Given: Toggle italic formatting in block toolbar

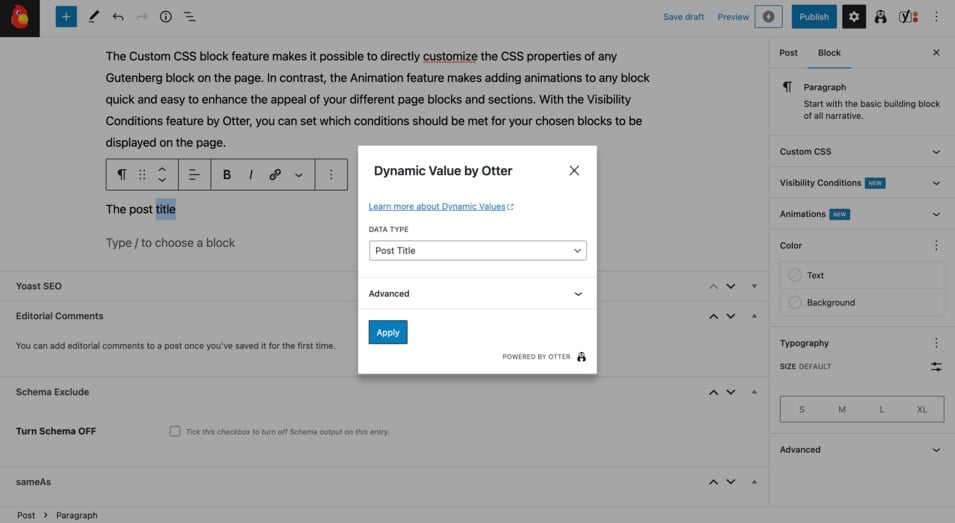Looking at the screenshot, I should [x=250, y=175].
